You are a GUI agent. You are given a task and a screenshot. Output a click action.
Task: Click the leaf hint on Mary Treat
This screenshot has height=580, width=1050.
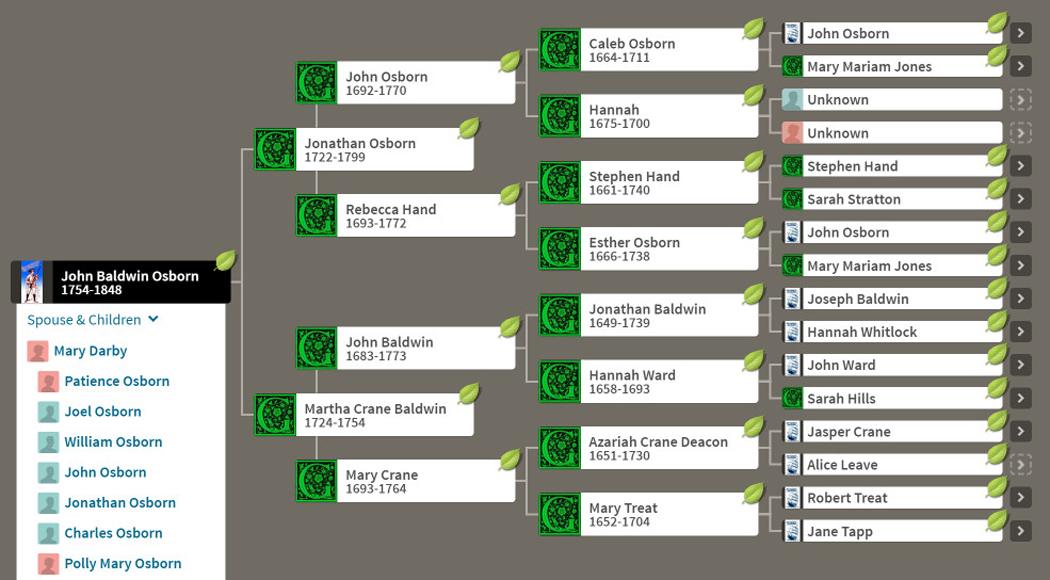tap(753, 493)
